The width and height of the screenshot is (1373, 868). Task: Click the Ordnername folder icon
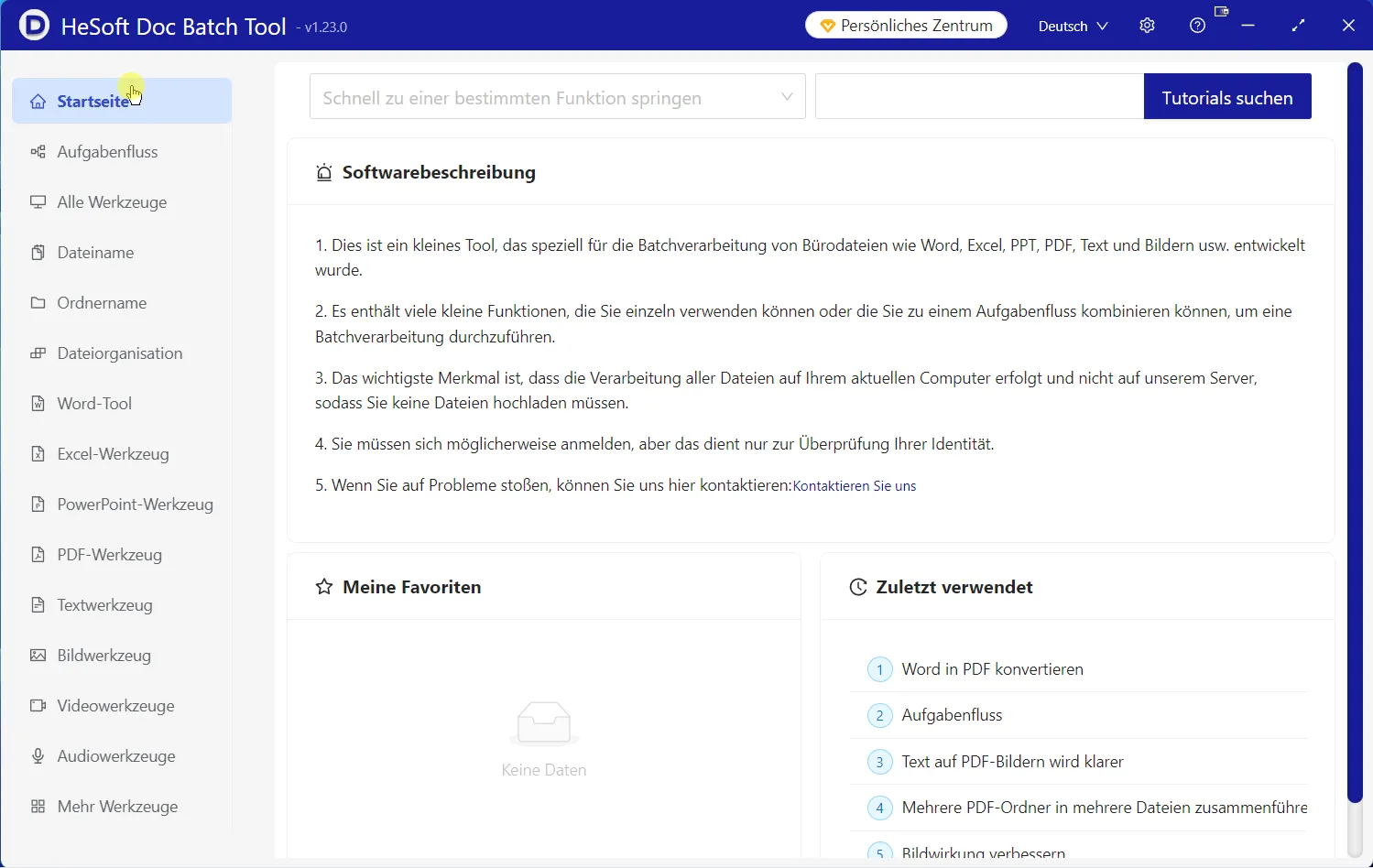[38, 303]
